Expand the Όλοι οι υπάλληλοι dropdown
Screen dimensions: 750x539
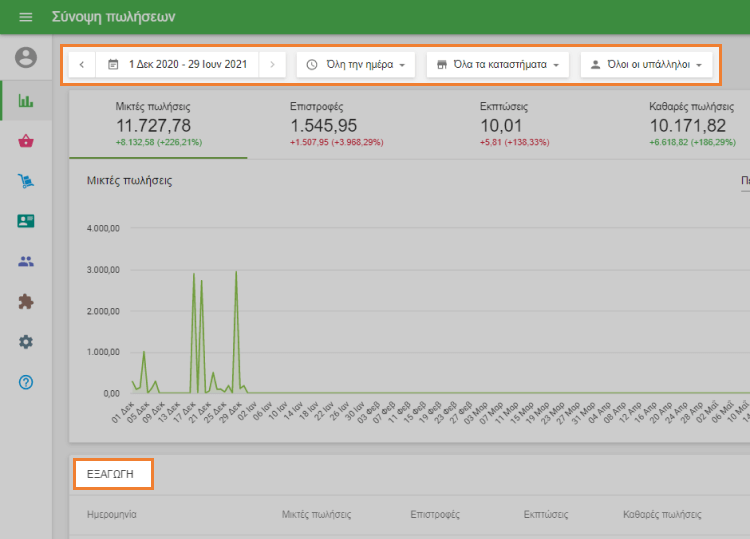coord(646,64)
